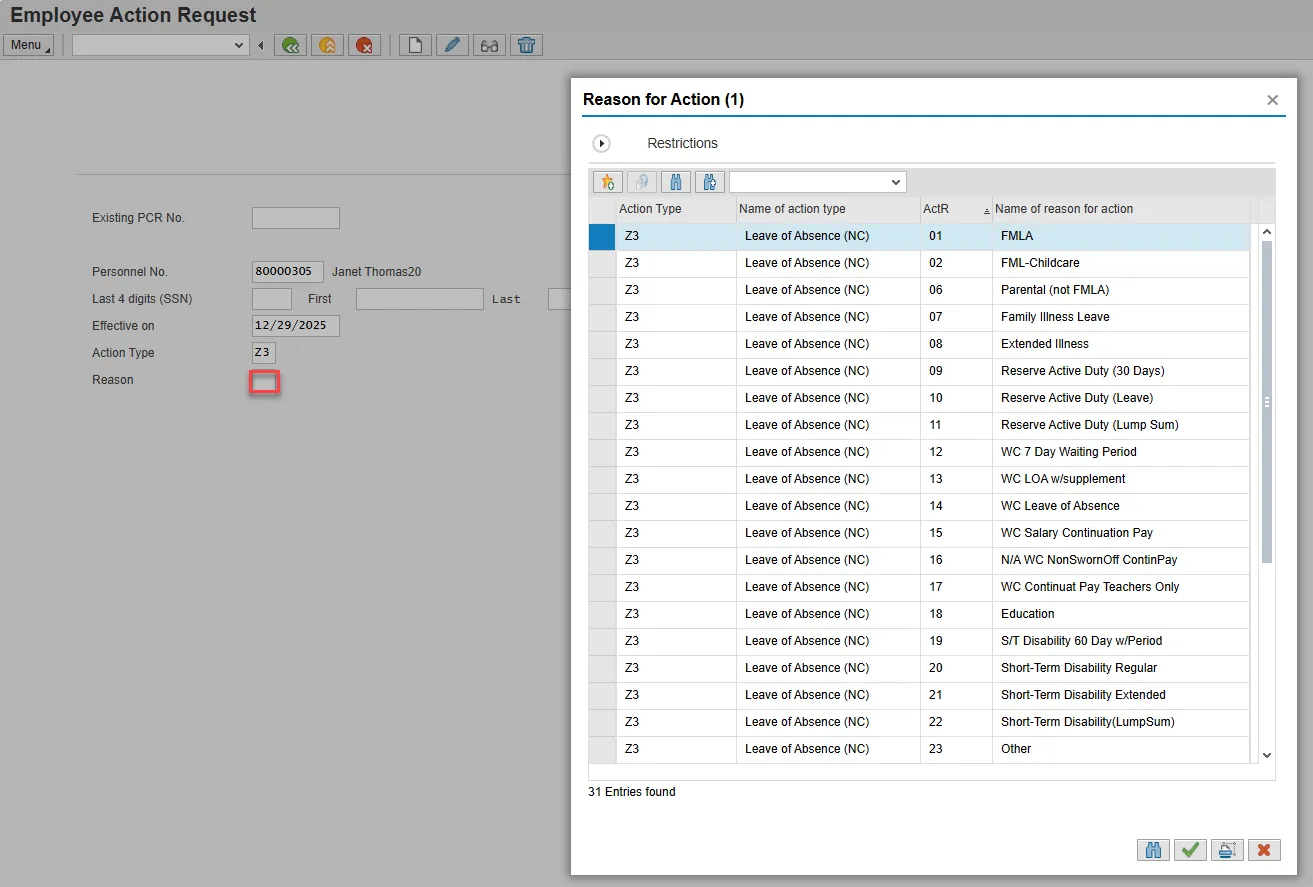Click the binoculars search icon at the dialog bottom
Screen dimensions: 1313x887
point(1153,850)
